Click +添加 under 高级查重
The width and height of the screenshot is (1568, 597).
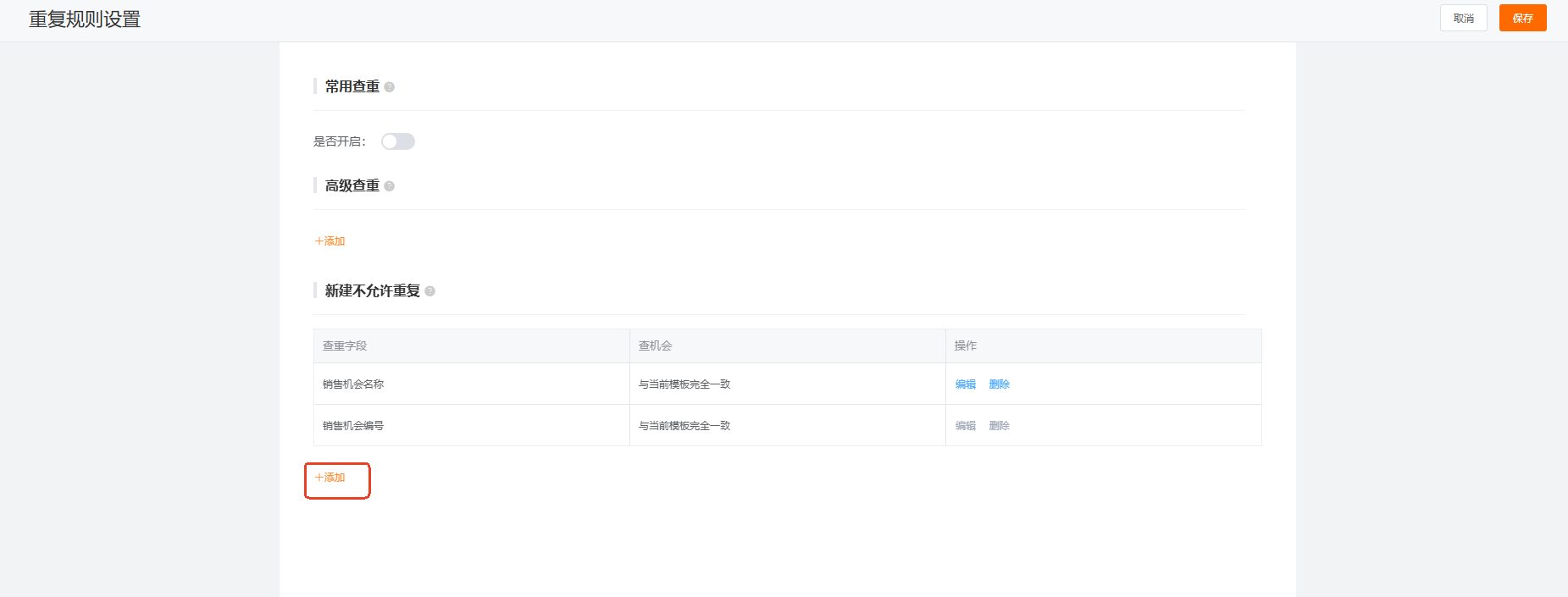click(x=330, y=241)
